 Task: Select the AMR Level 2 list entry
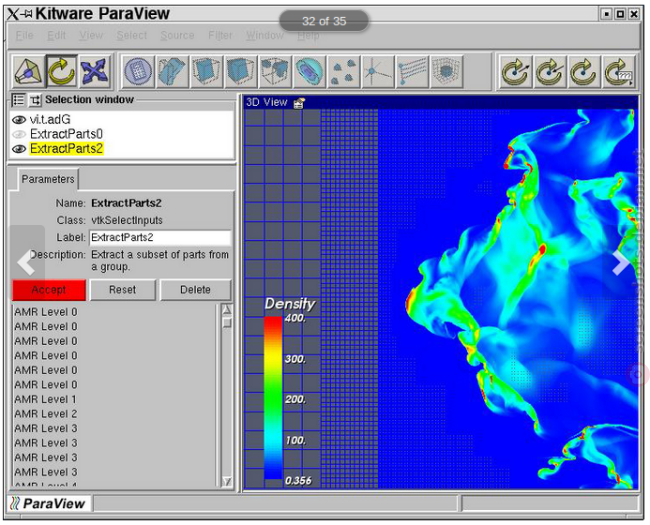tap(46, 414)
